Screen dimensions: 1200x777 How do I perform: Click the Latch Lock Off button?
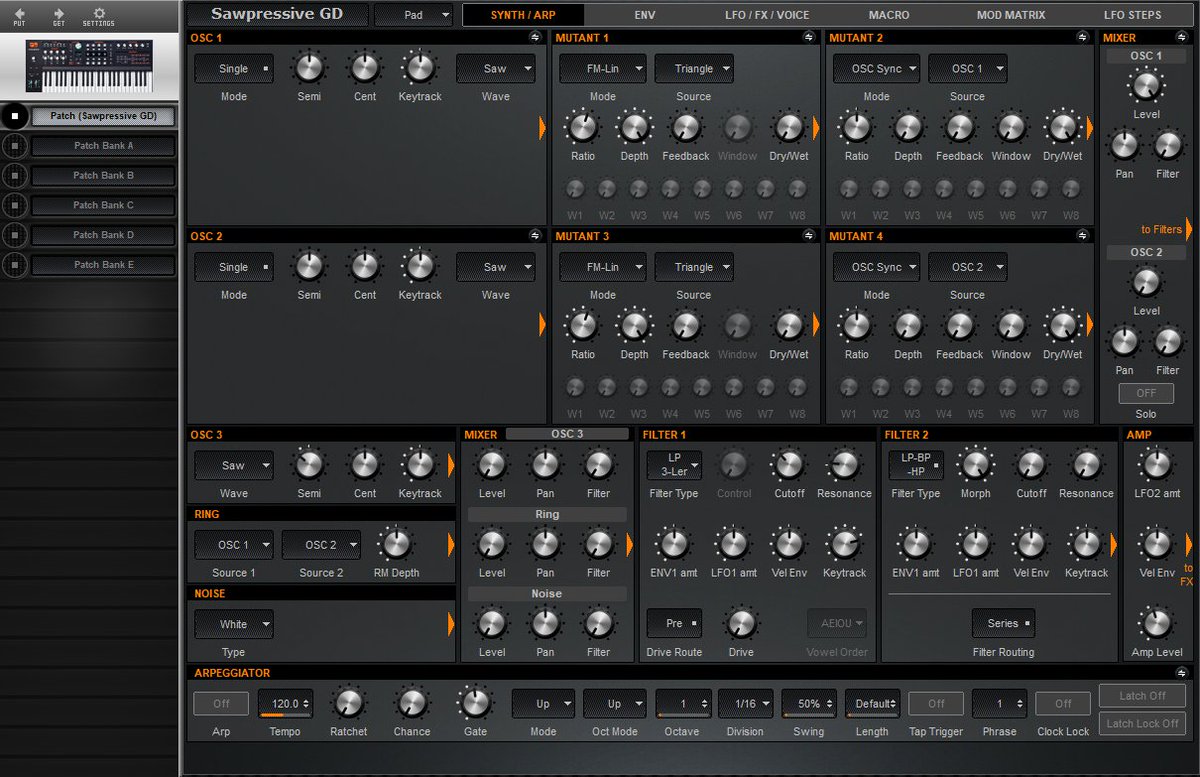point(1142,723)
